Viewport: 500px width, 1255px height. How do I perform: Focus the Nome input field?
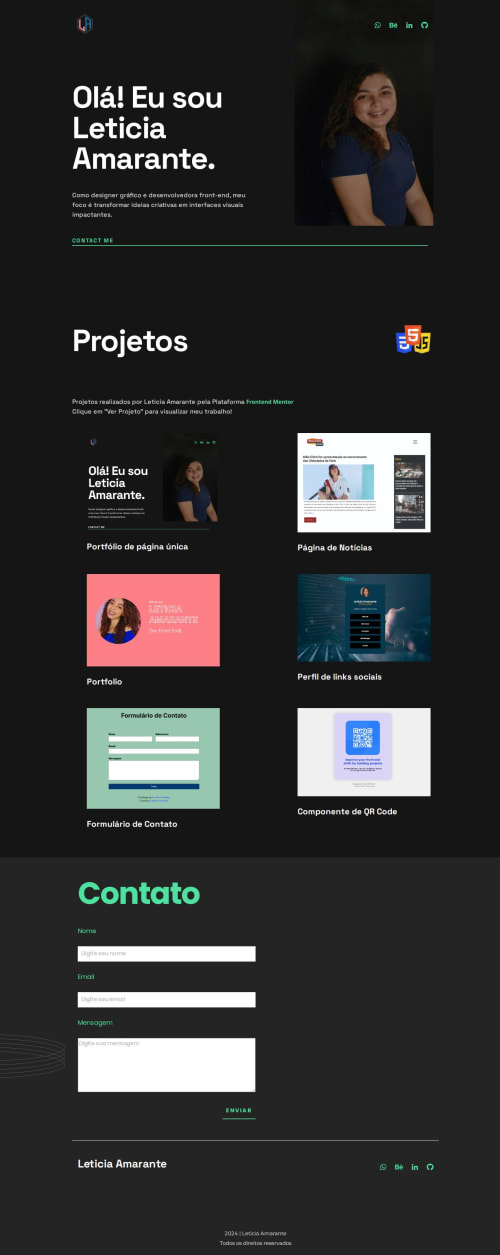[167, 954]
